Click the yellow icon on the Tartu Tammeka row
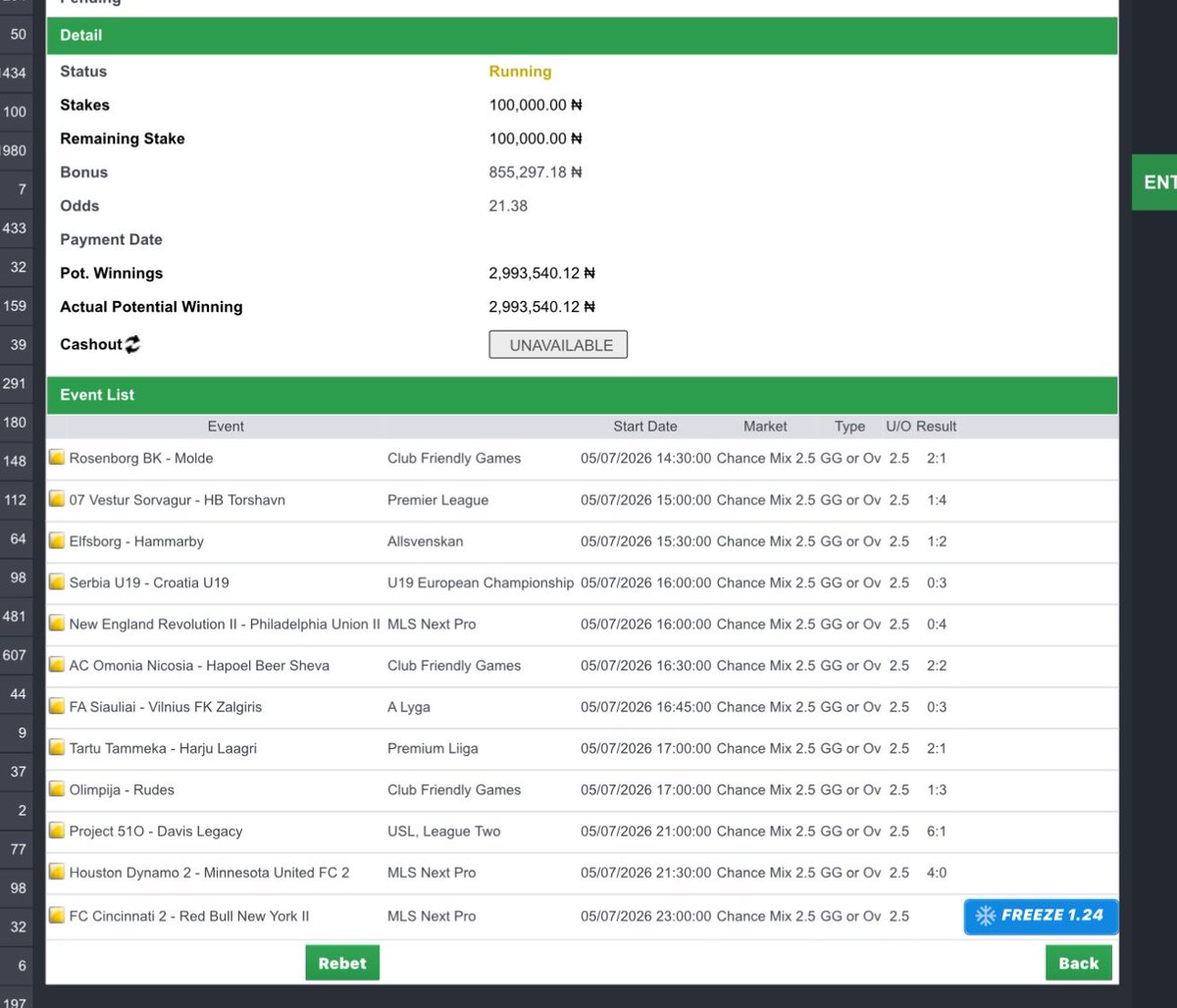 [57, 748]
